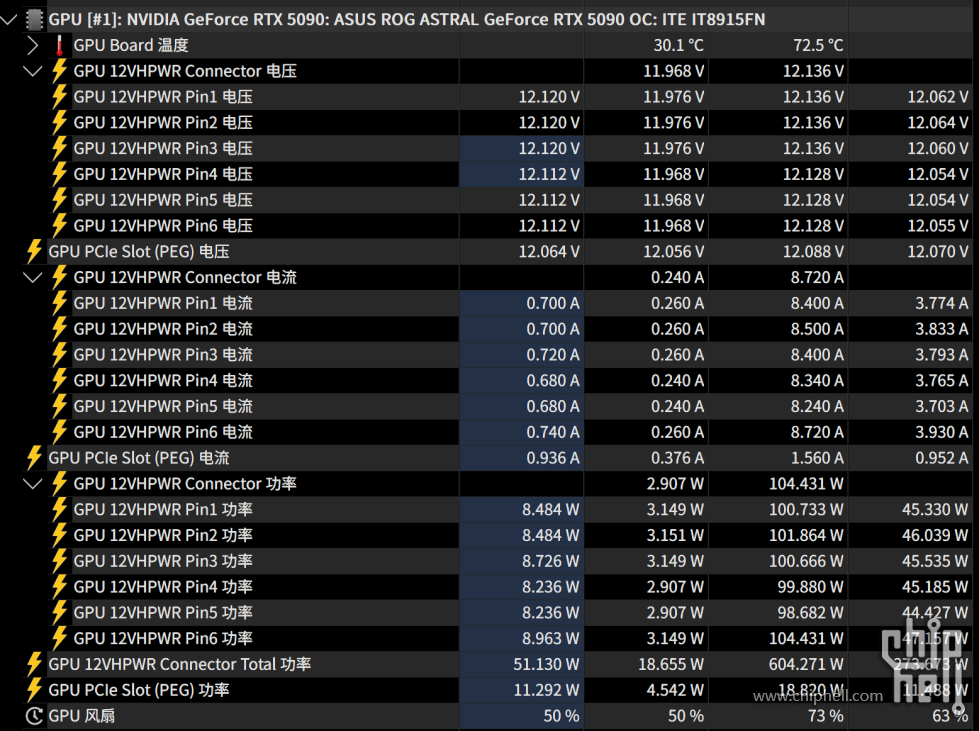
Task: Click the GPU chip icon in the header row
Action: (34, 19)
